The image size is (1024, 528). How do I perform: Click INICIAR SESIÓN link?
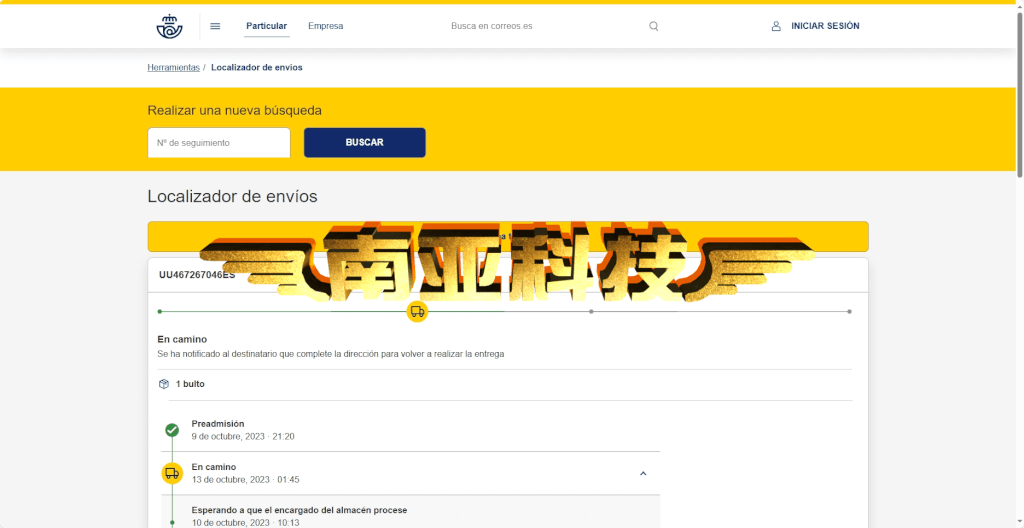(825, 26)
